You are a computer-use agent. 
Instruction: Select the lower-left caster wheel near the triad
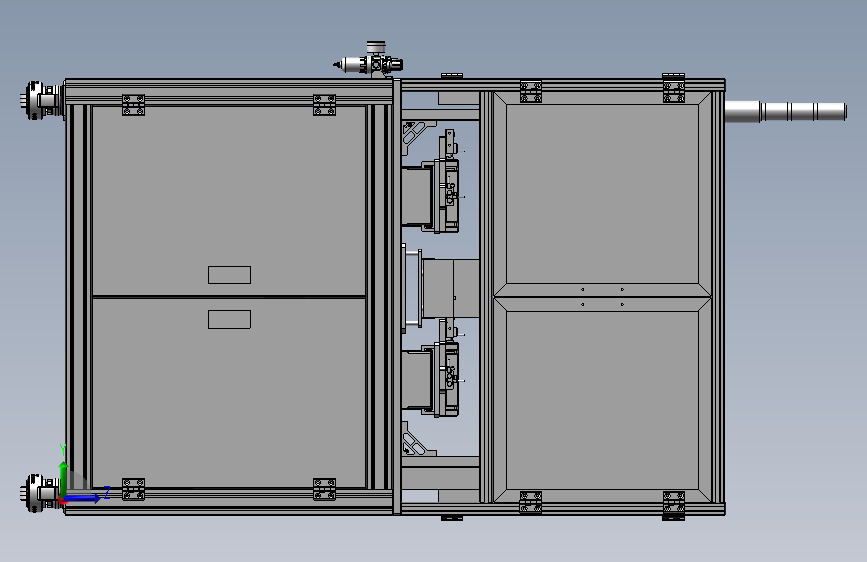pyautogui.click(x=41, y=492)
